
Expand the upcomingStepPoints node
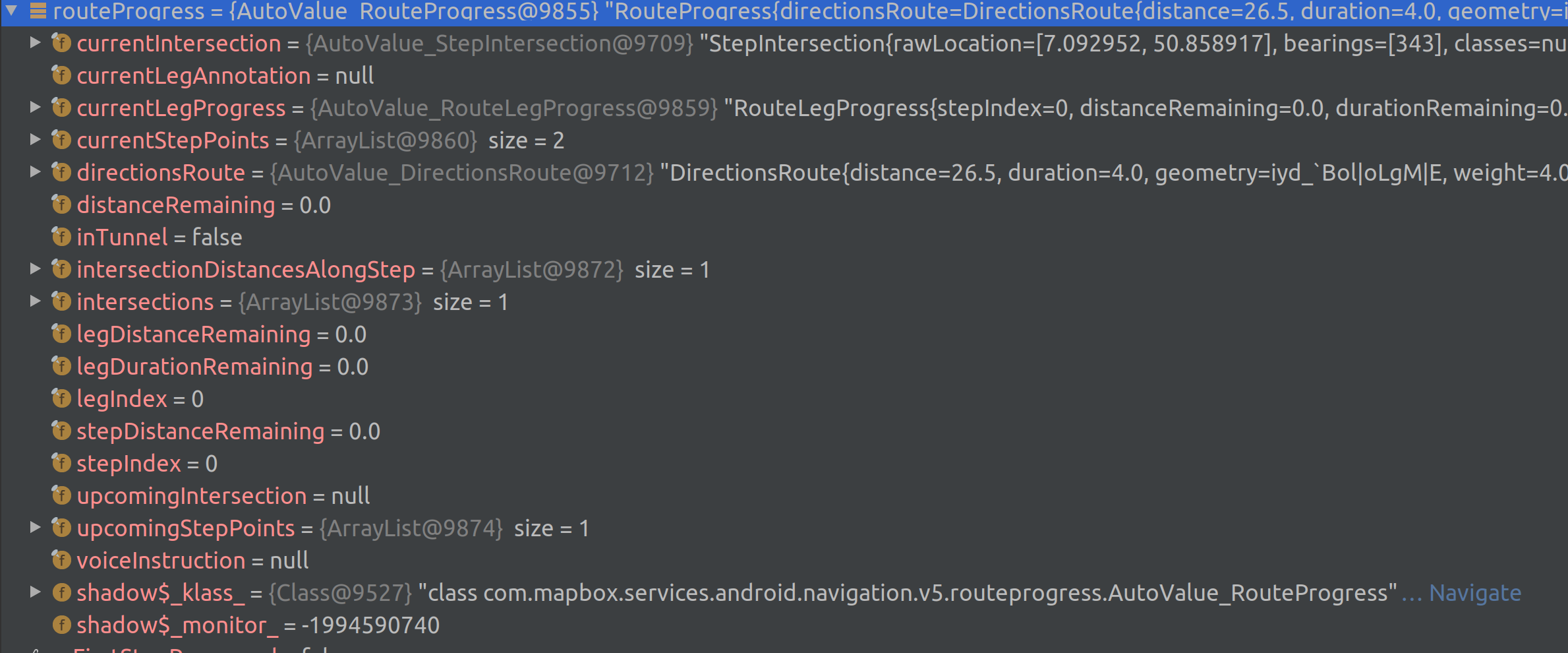tap(35, 528)
